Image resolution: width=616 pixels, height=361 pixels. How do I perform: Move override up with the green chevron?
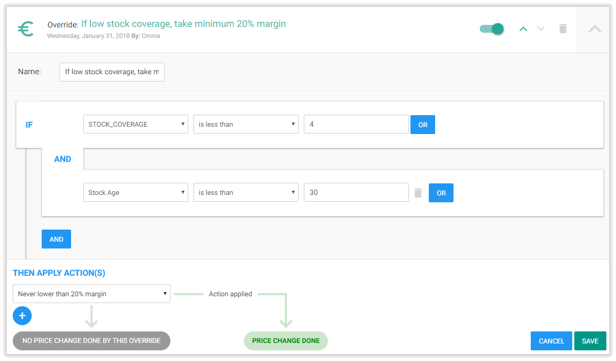(523, 29)
